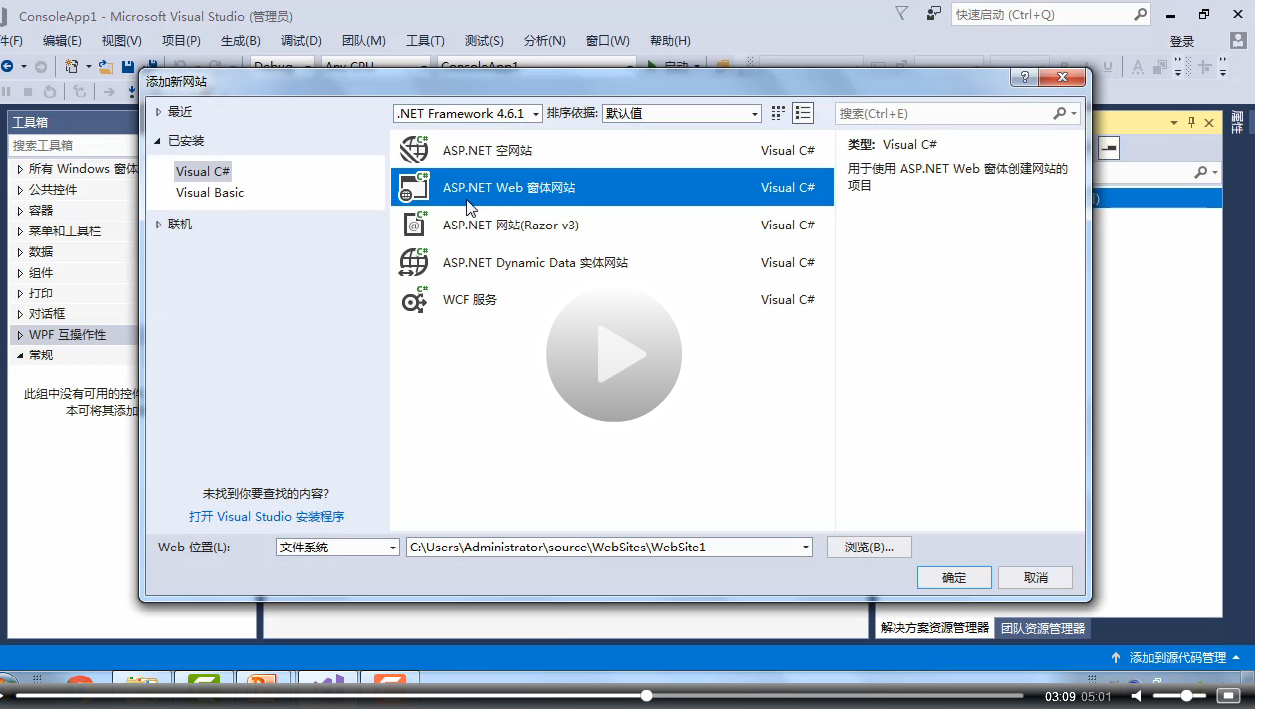Click the new project toolbar icon

click(x=73, y=66)
